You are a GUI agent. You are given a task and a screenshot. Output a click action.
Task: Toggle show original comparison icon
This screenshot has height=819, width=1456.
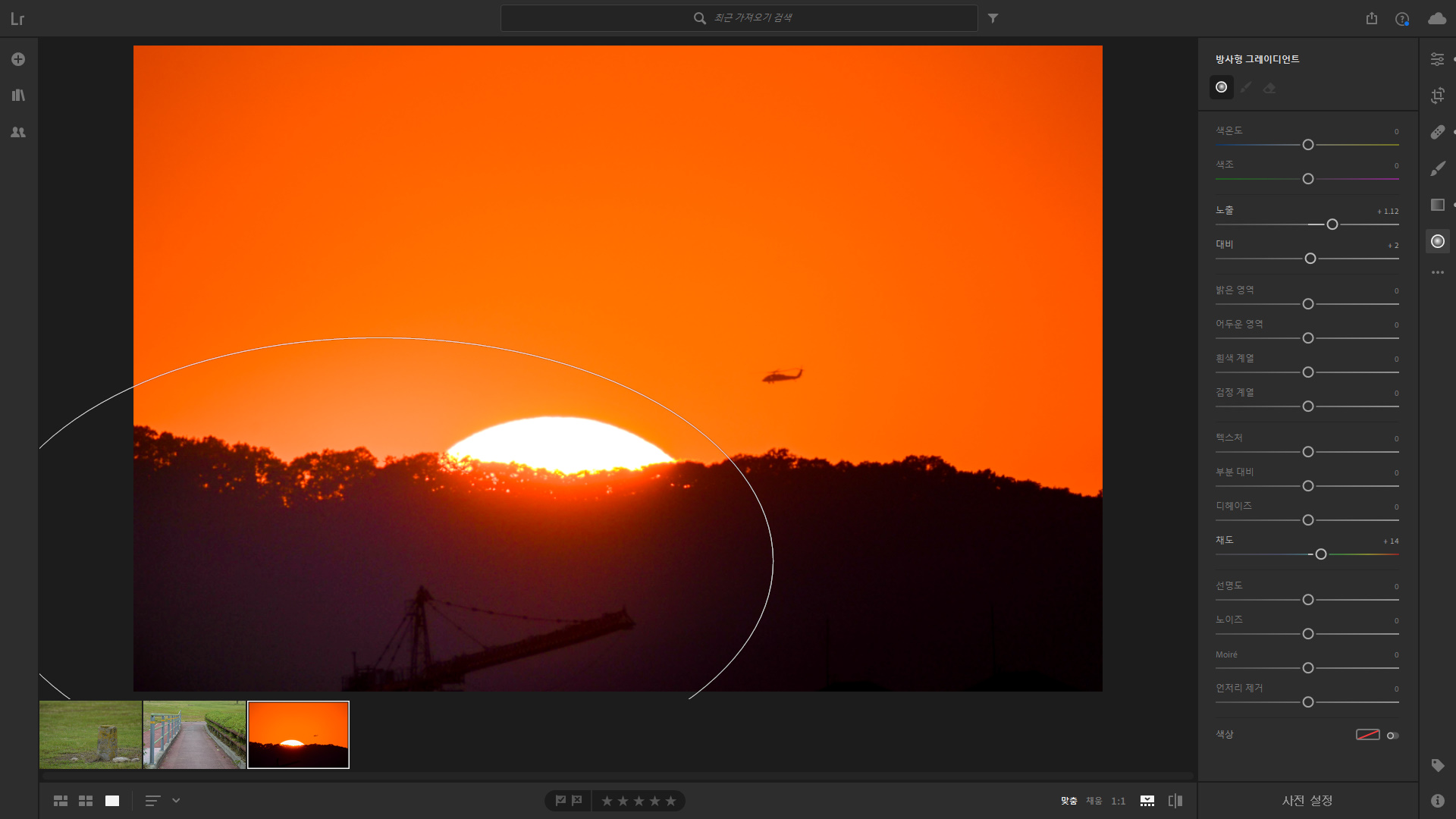(x=1175, y=801)
